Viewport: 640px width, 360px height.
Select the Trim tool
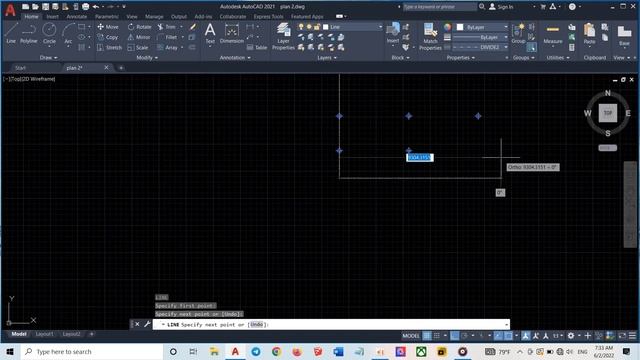167,27
